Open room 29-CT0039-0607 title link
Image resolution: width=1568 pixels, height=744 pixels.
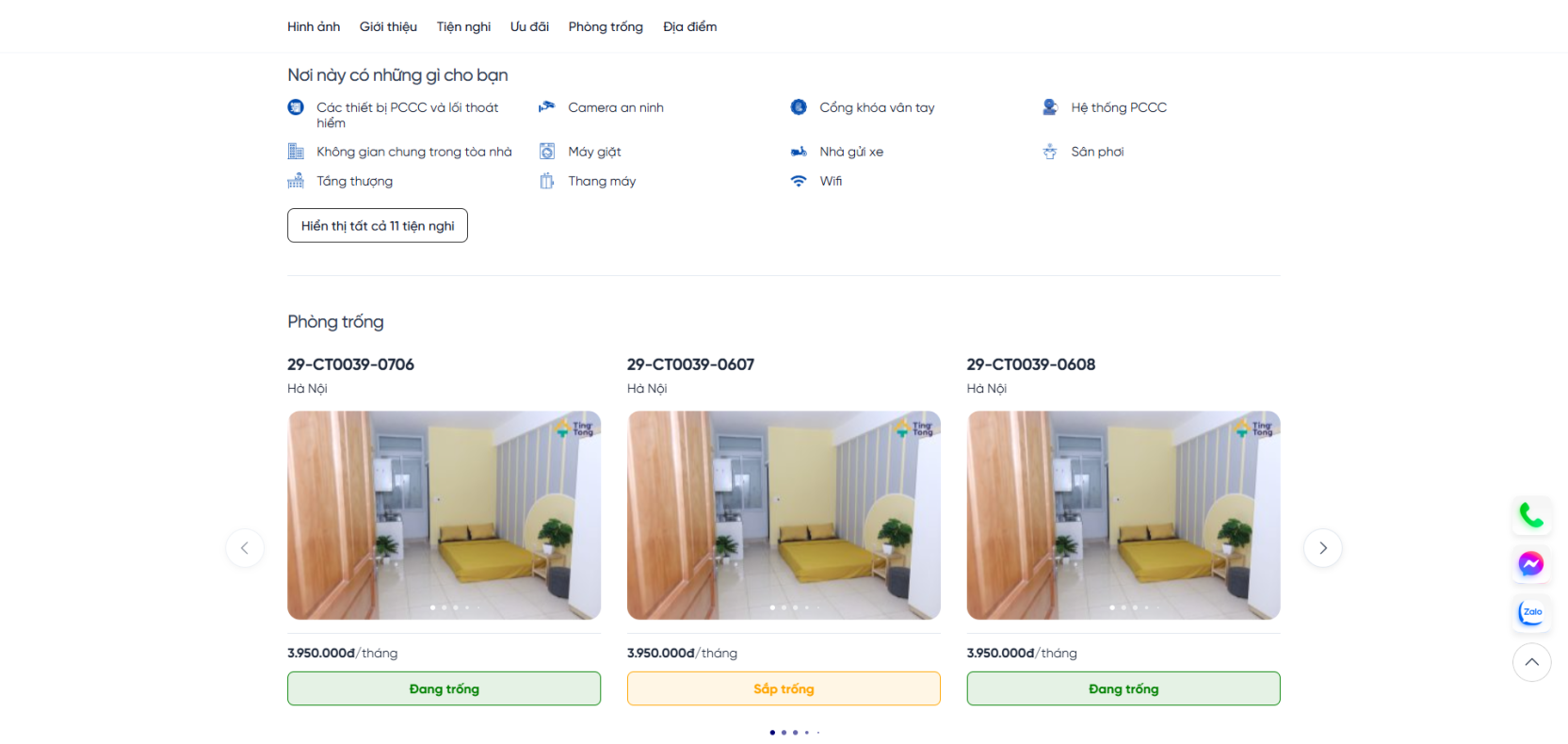pyautogui.click(x=690, y=364)
